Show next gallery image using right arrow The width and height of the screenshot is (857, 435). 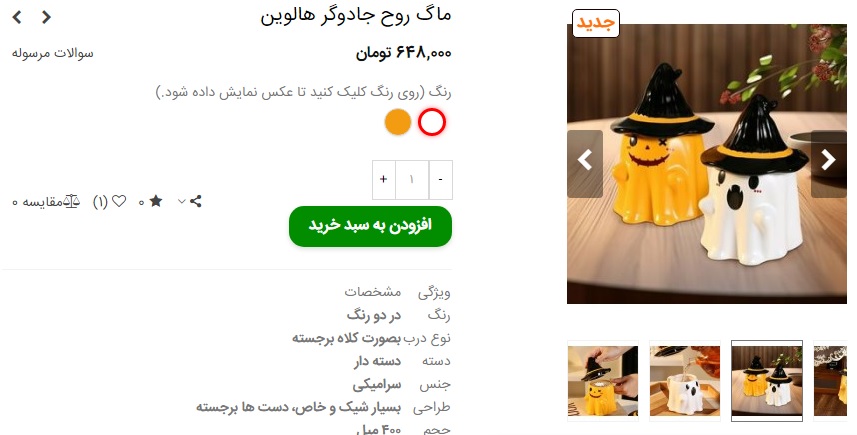(x=829, y=160)
